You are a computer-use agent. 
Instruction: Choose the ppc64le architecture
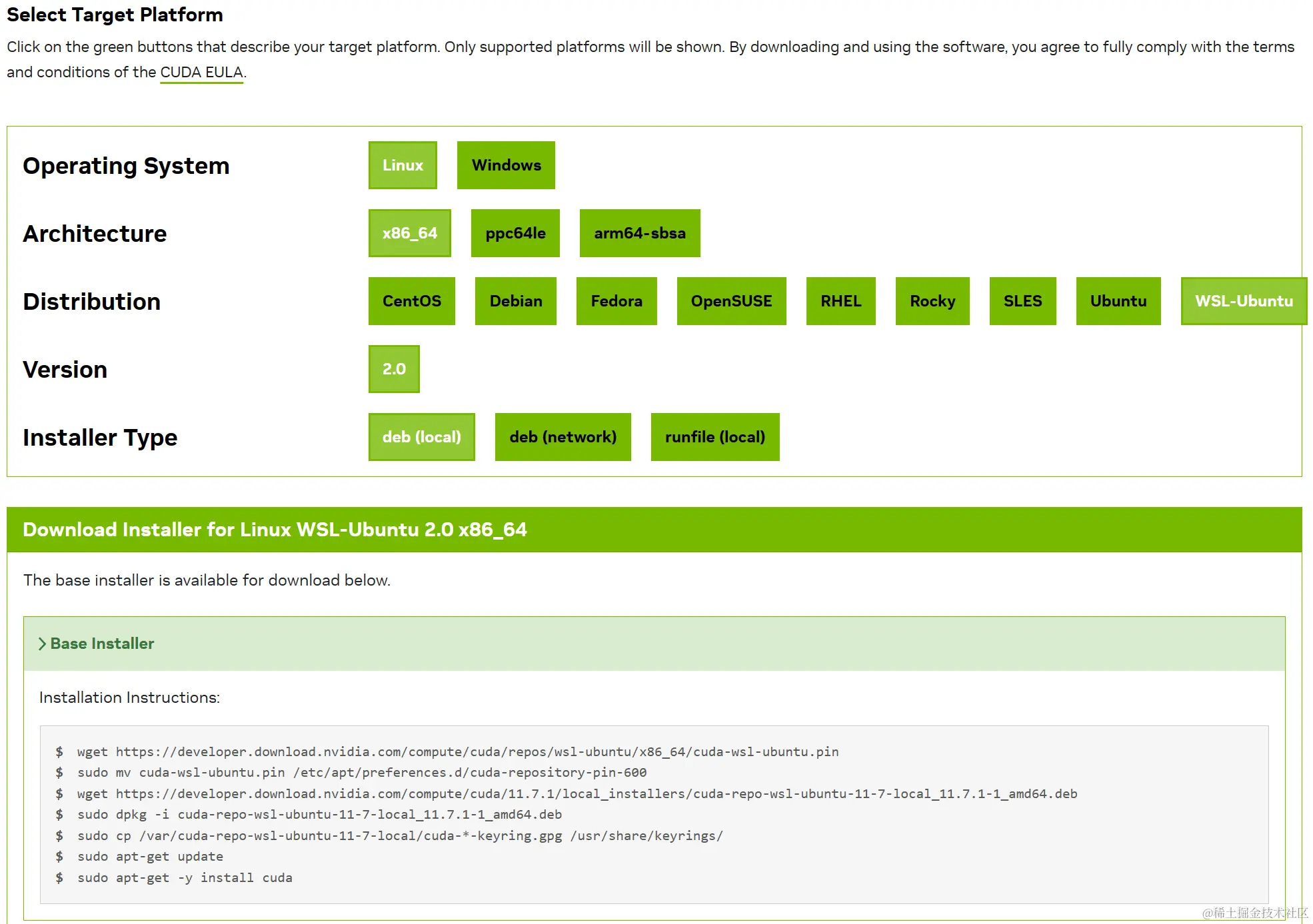(x=515, y=233)
